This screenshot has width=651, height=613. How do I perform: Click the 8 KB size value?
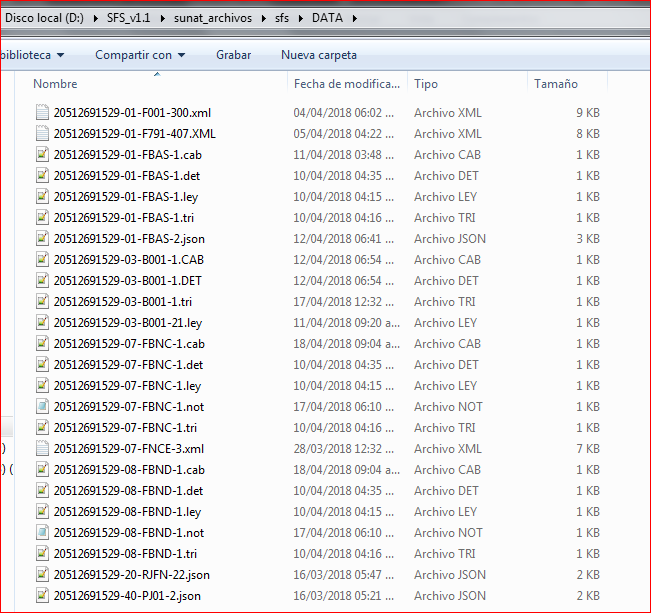click(x=588, y=134)
